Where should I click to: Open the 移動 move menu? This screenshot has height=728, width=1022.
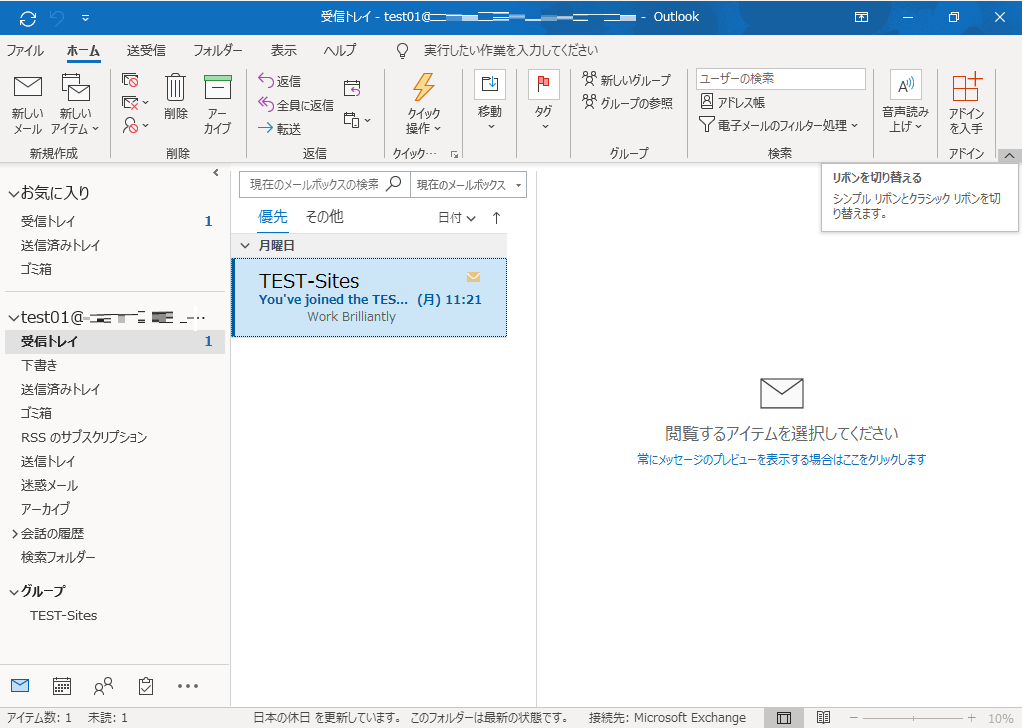[x=489, y=99]
